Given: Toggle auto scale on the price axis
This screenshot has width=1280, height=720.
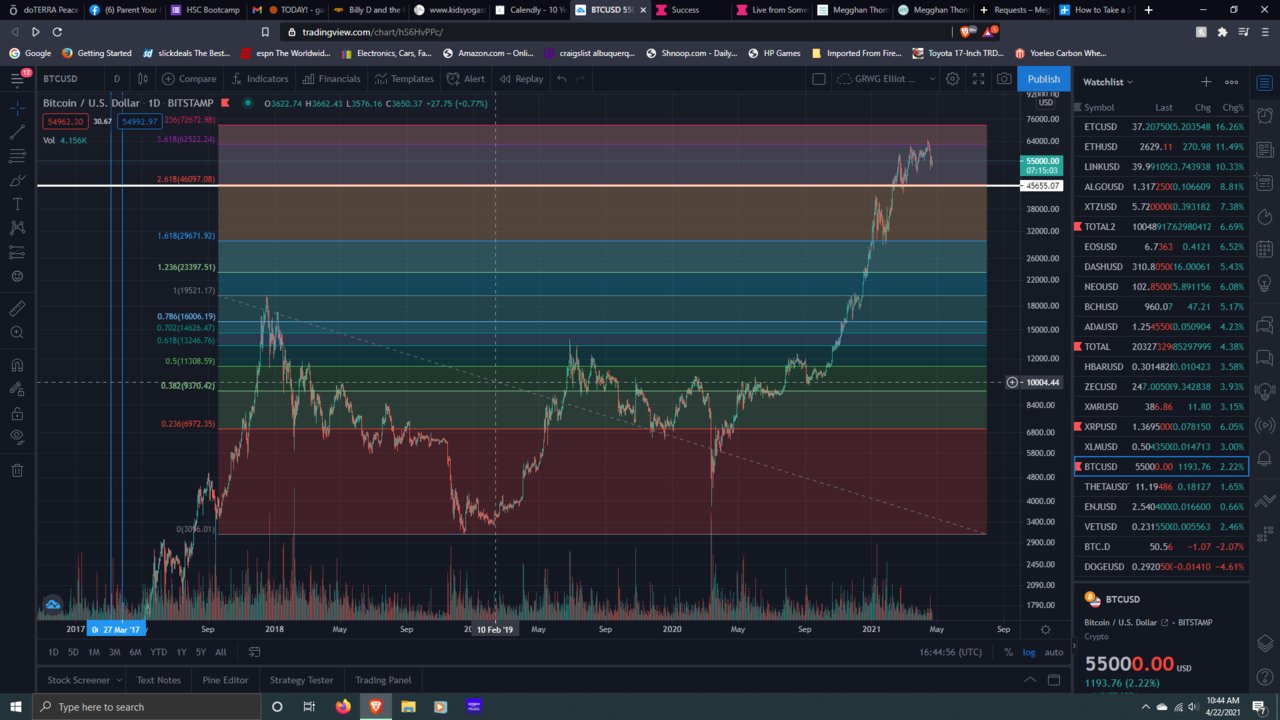Looking at the screenshot, I should click(x=1054, y=652).
